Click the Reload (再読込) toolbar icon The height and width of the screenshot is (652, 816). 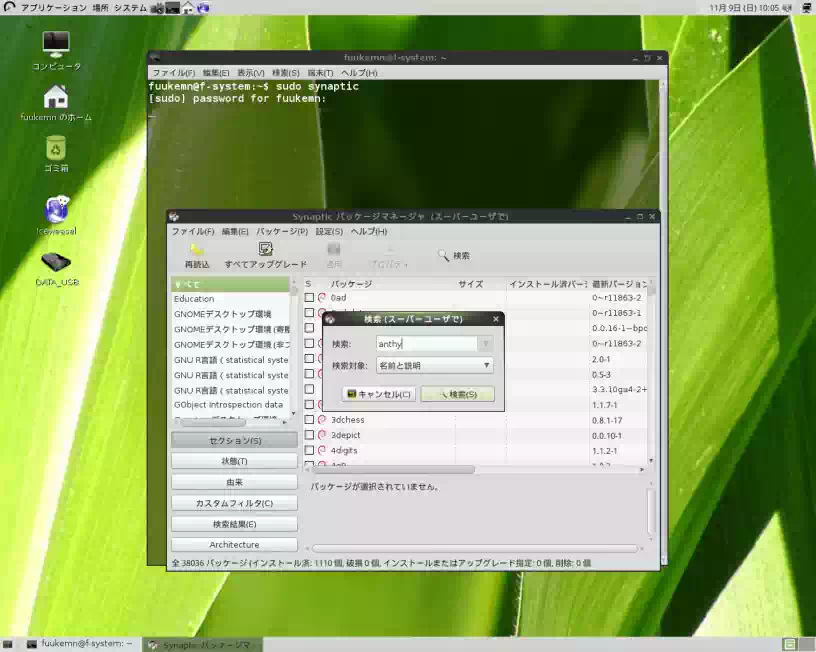tap(197, 249)
